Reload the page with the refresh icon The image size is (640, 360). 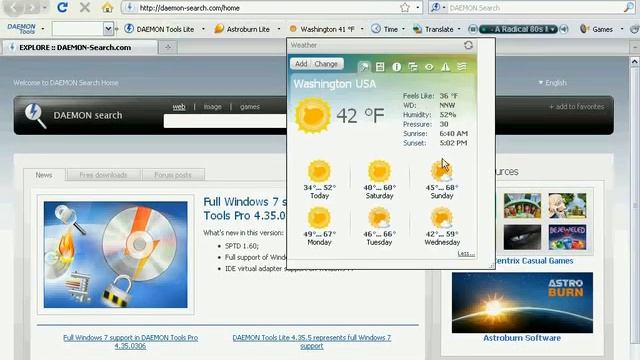(62, 7)
